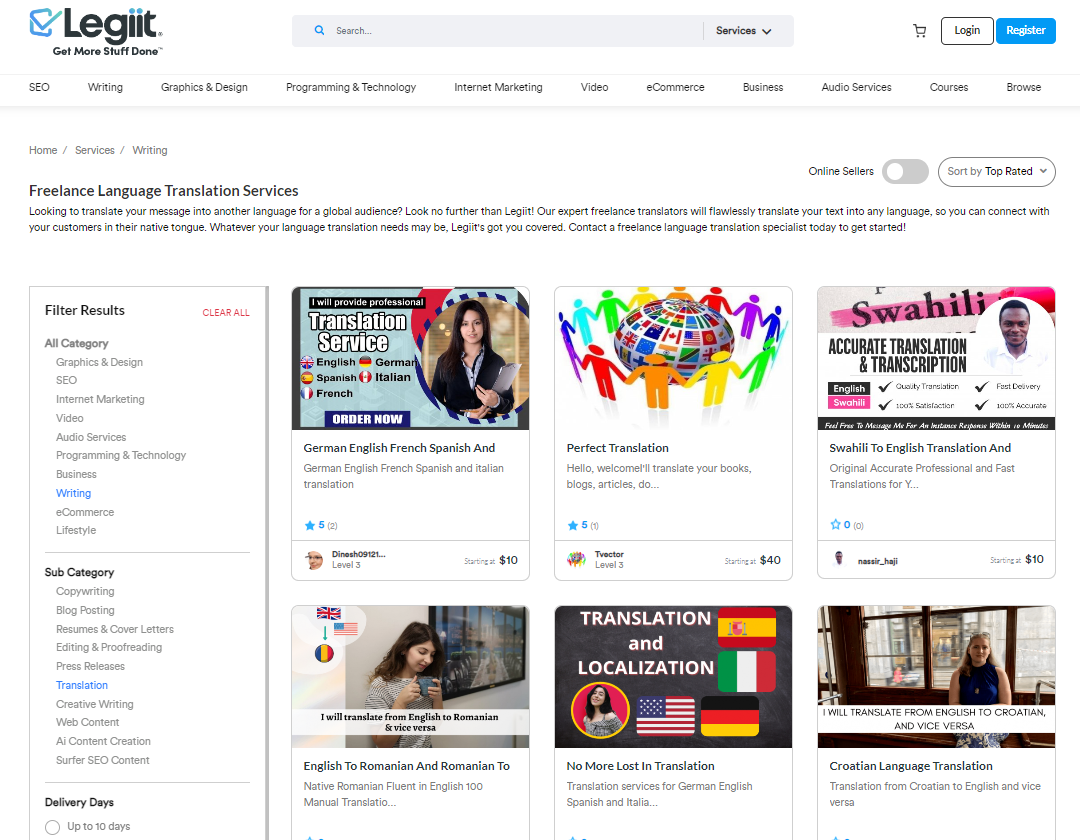The height and width of the screenshot is (840, 1080).
Task: Select Surfer SEO Content sub category
Action: point(103,760)
